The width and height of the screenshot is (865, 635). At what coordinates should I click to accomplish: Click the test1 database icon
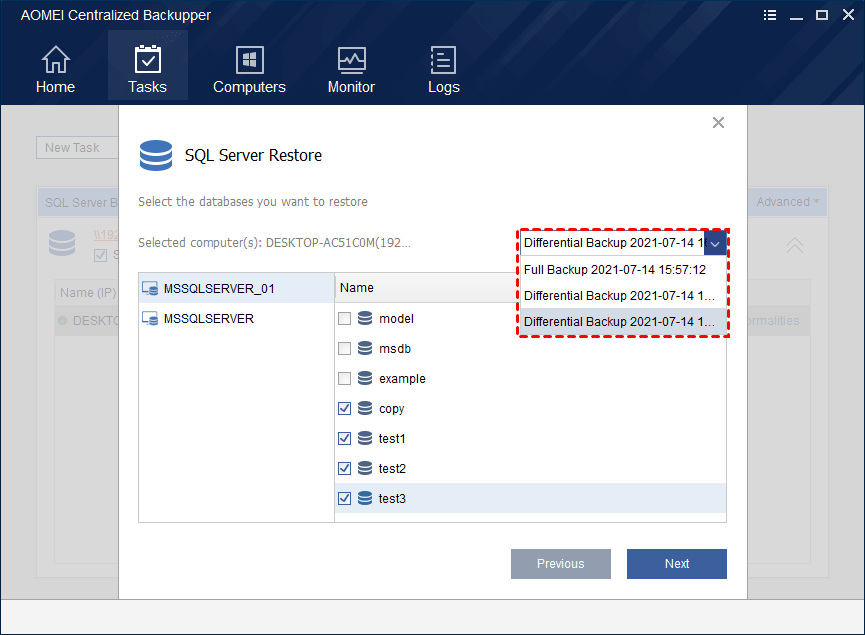pos(365,437)
